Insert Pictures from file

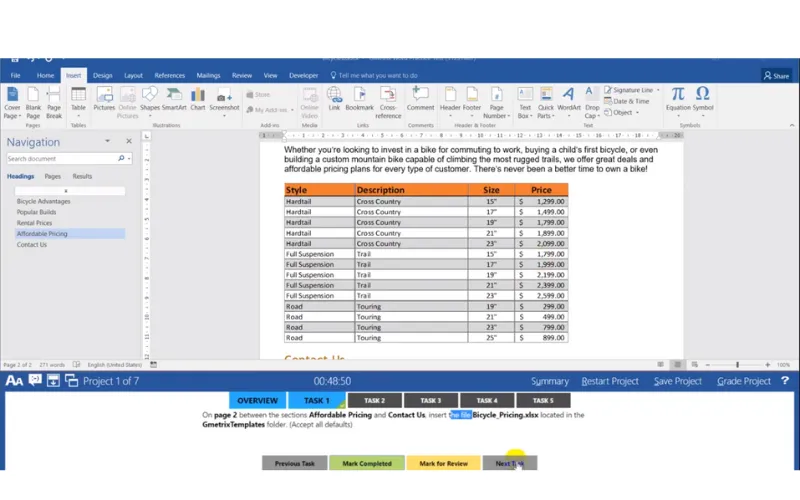[x=104, y=99]
